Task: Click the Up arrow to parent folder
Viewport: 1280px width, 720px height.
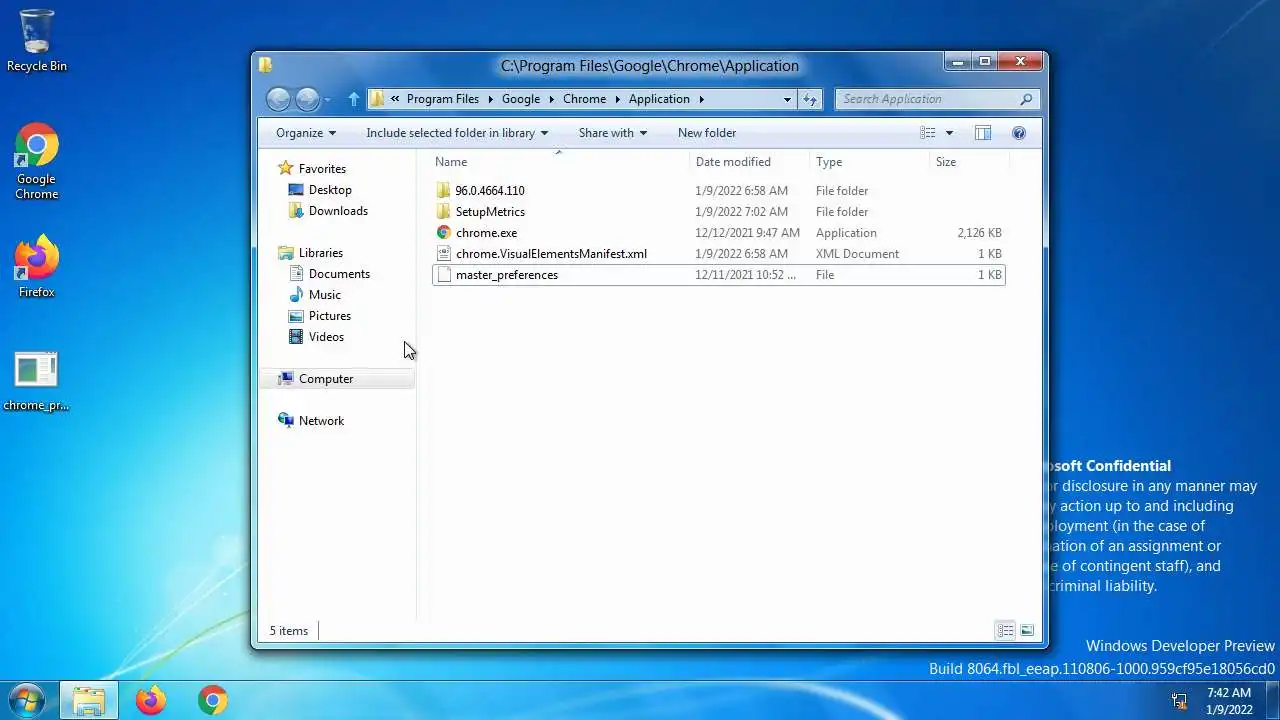Action: point(353,99)
